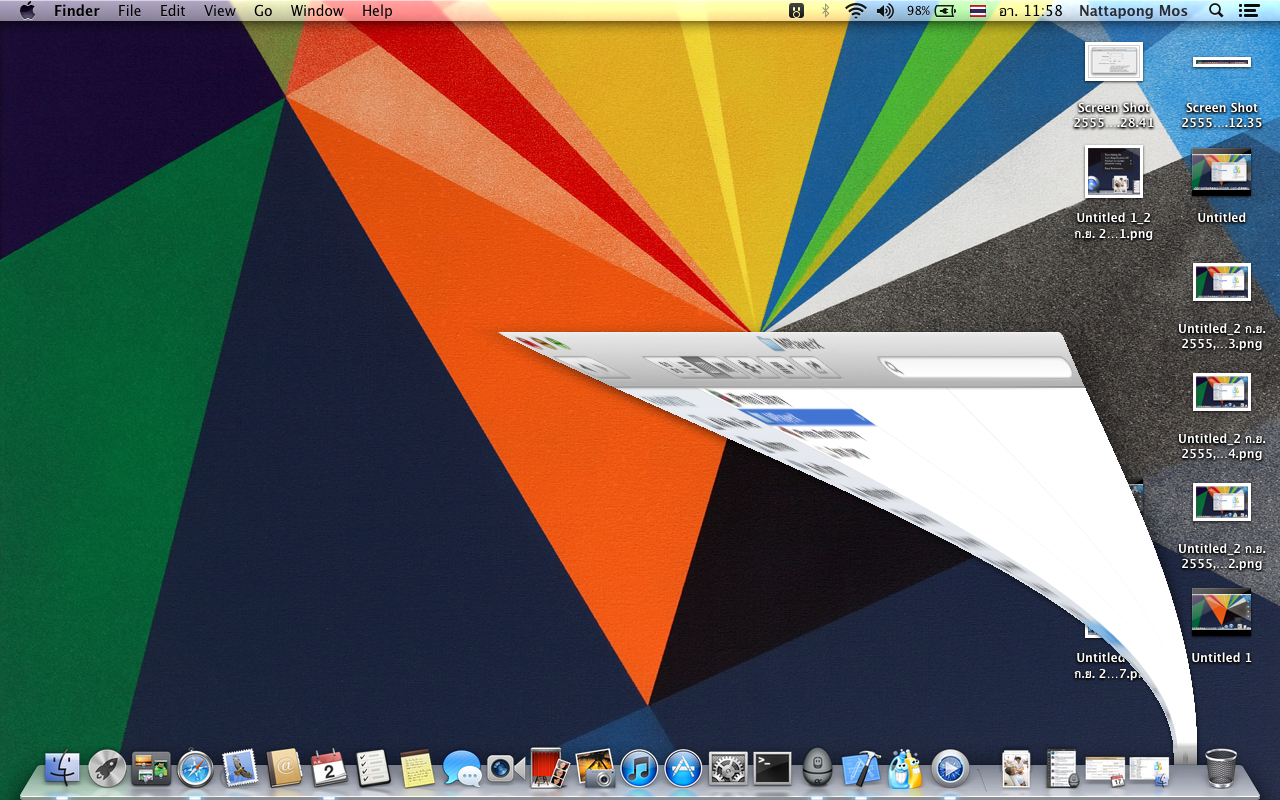Open System Preferences gear icon
1280x800 pixels.
click(728, 768)
